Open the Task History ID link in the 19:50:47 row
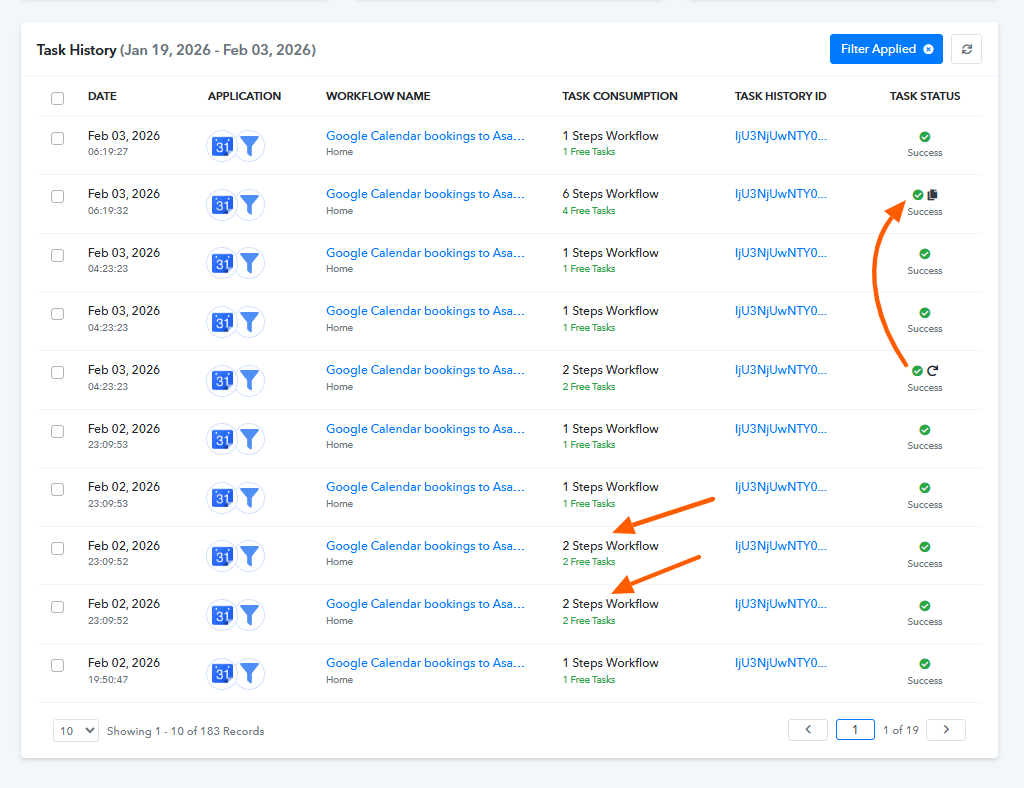1024x788 pixels. (780, 663)
